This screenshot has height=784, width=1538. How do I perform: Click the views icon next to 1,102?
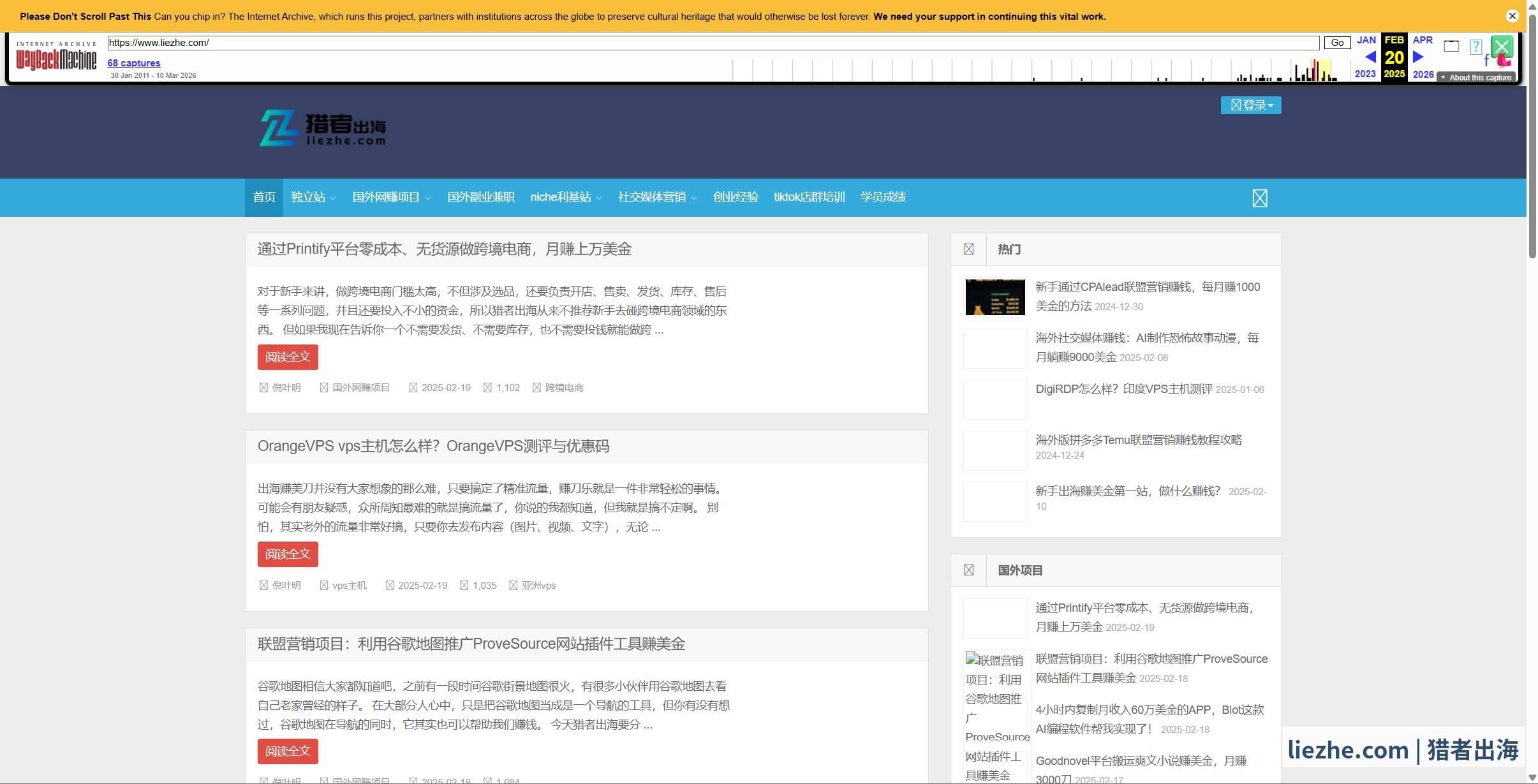(x=487, y=388)
